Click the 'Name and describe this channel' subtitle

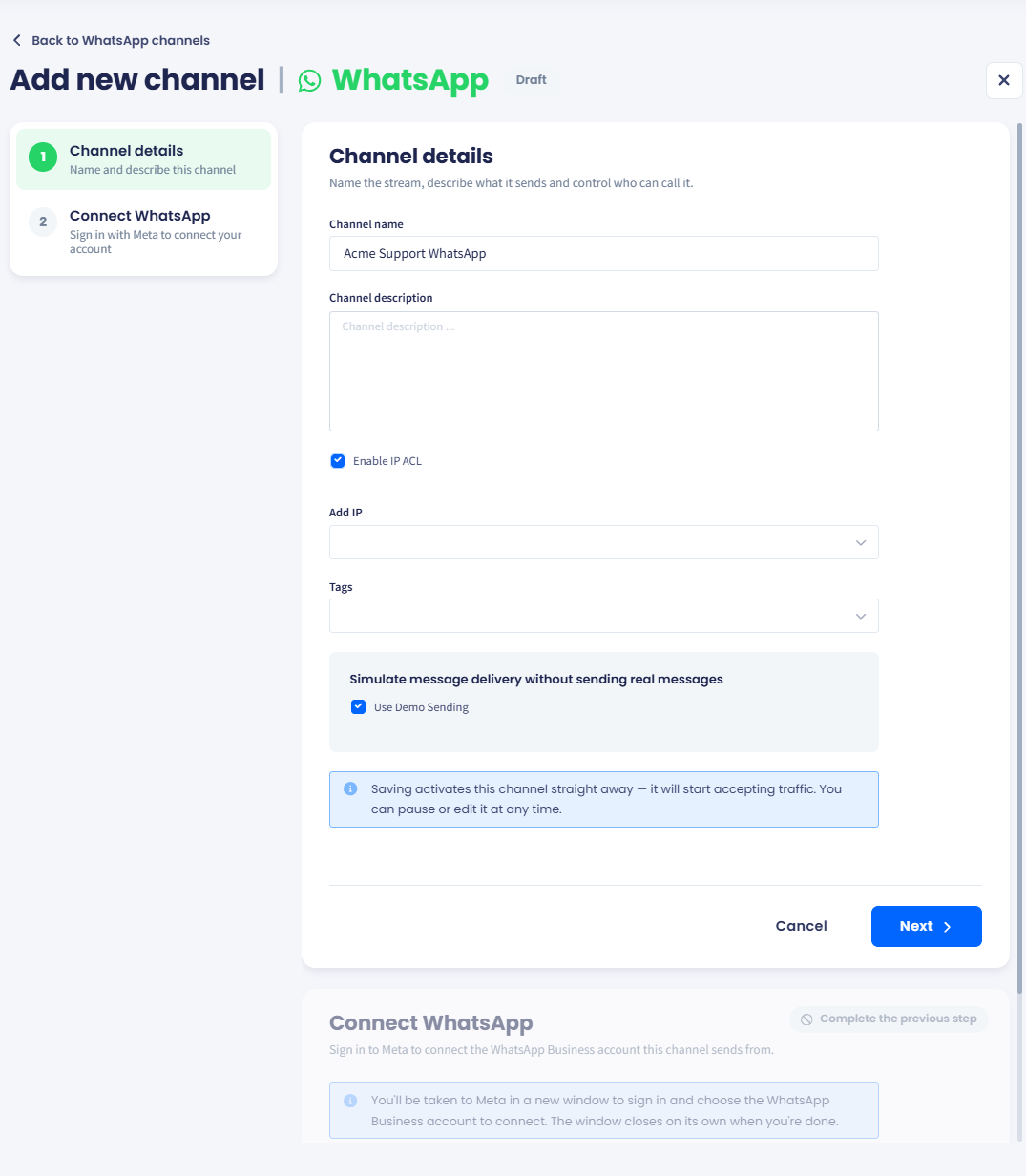tap(153, 170)
